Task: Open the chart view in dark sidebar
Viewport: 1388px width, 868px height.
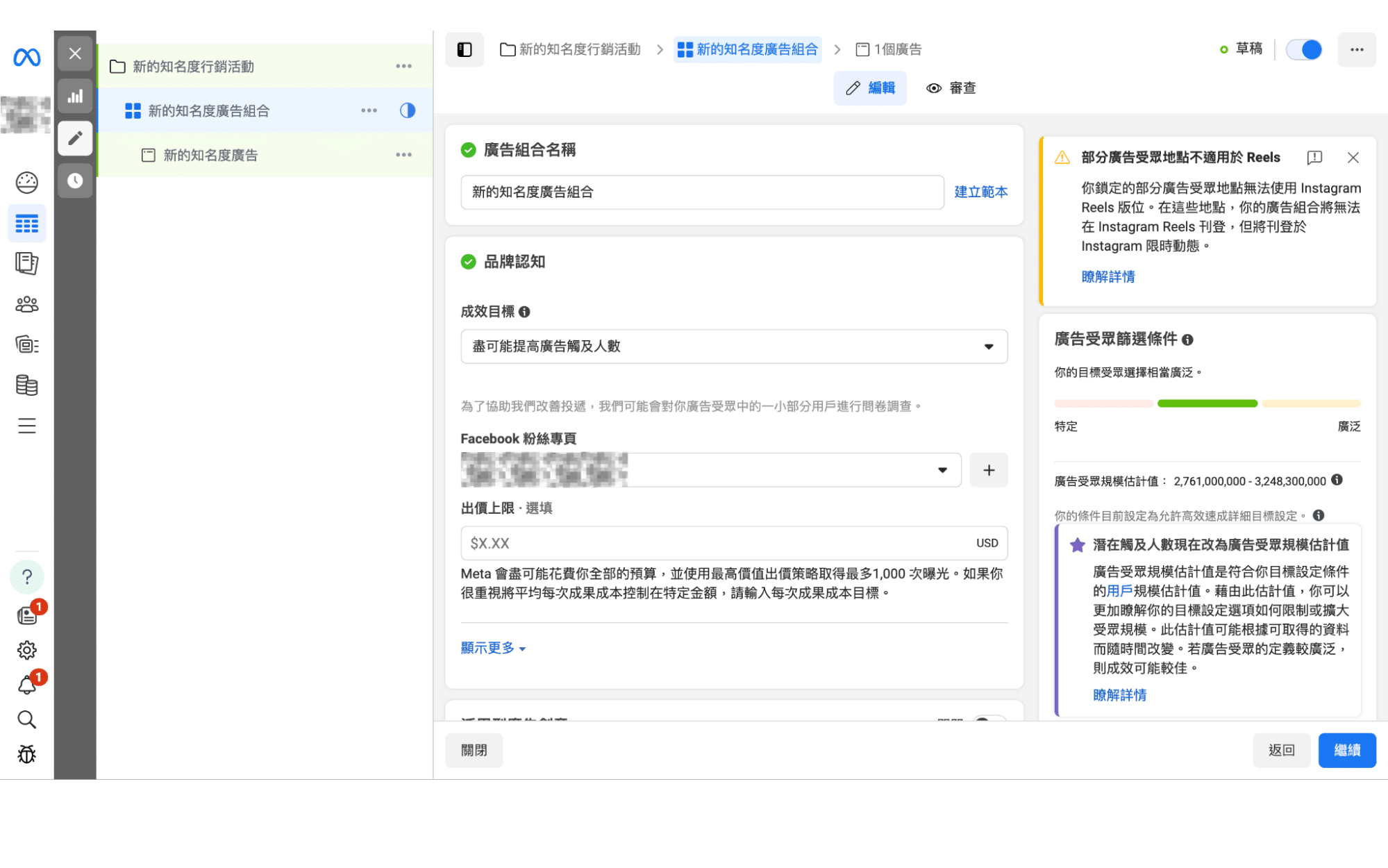Action: click(x=75, y=97)
